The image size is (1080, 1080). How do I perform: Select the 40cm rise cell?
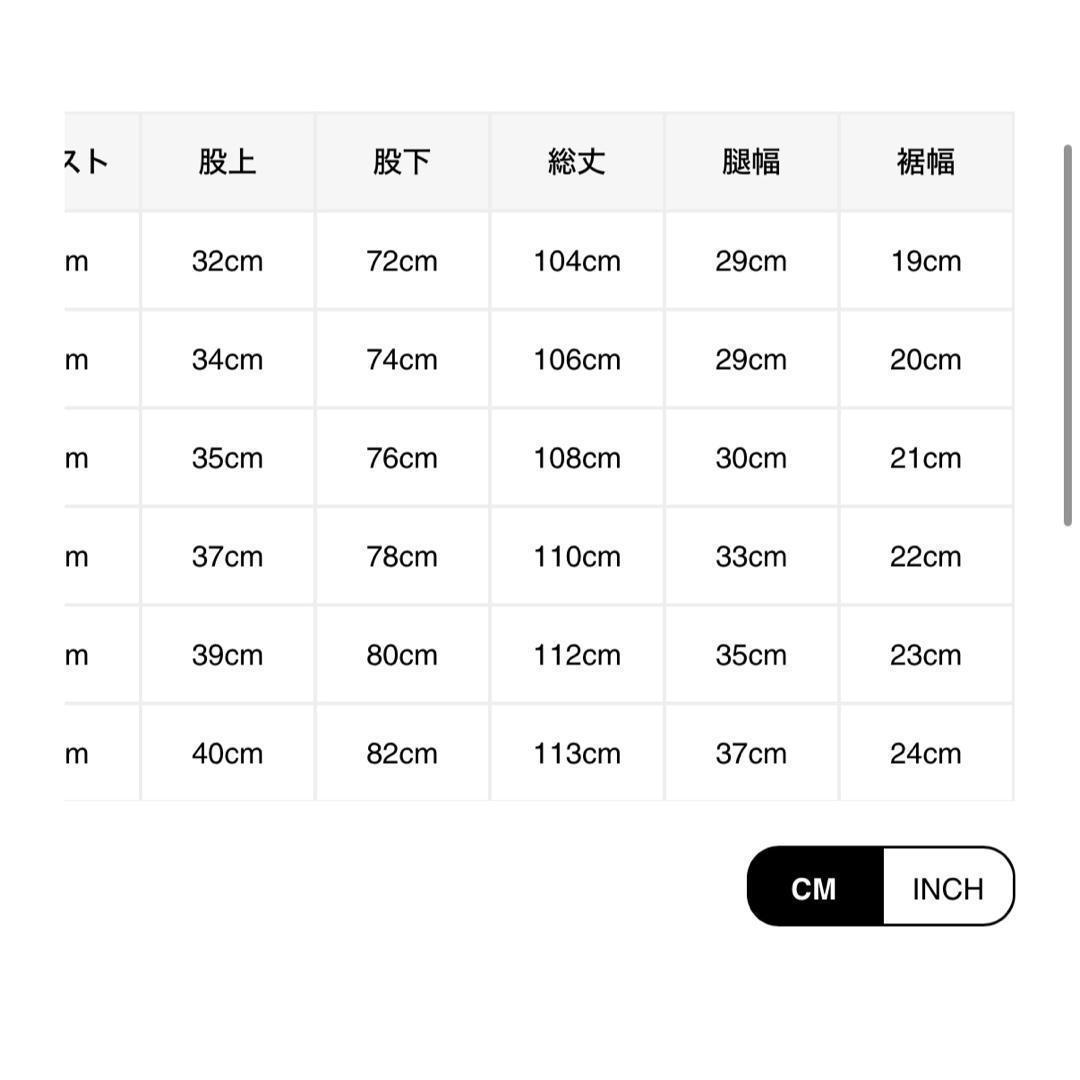click(228, 753)
